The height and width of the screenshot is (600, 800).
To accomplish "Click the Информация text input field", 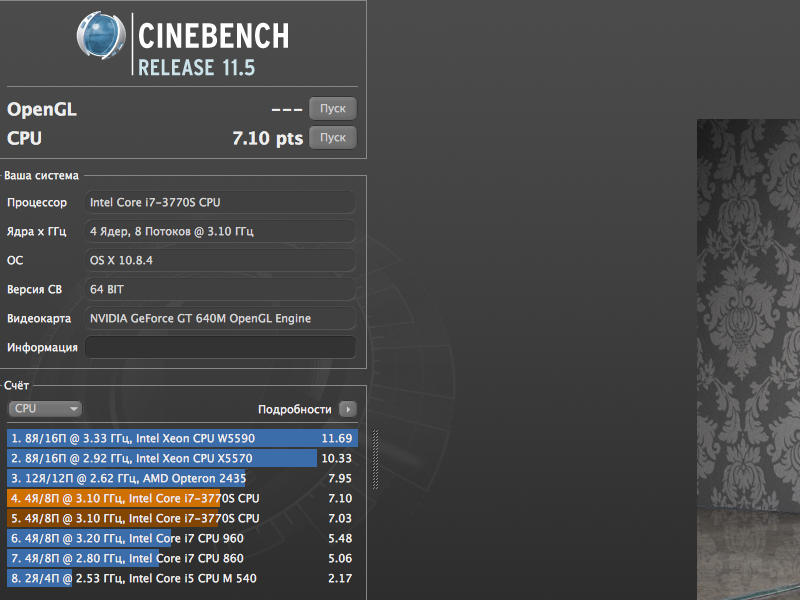I will click(220, 347).
